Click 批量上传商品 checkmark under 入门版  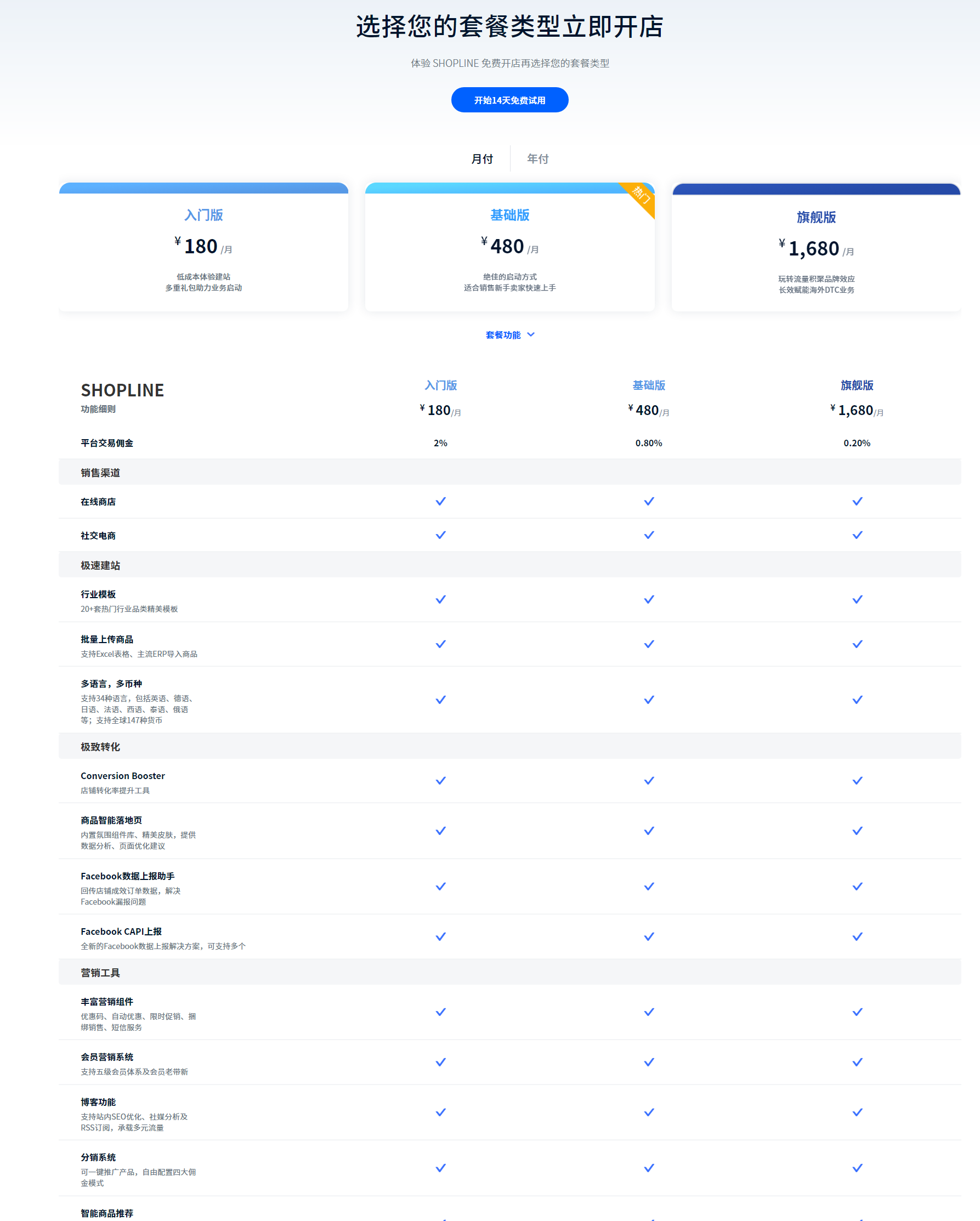point(441,644)
